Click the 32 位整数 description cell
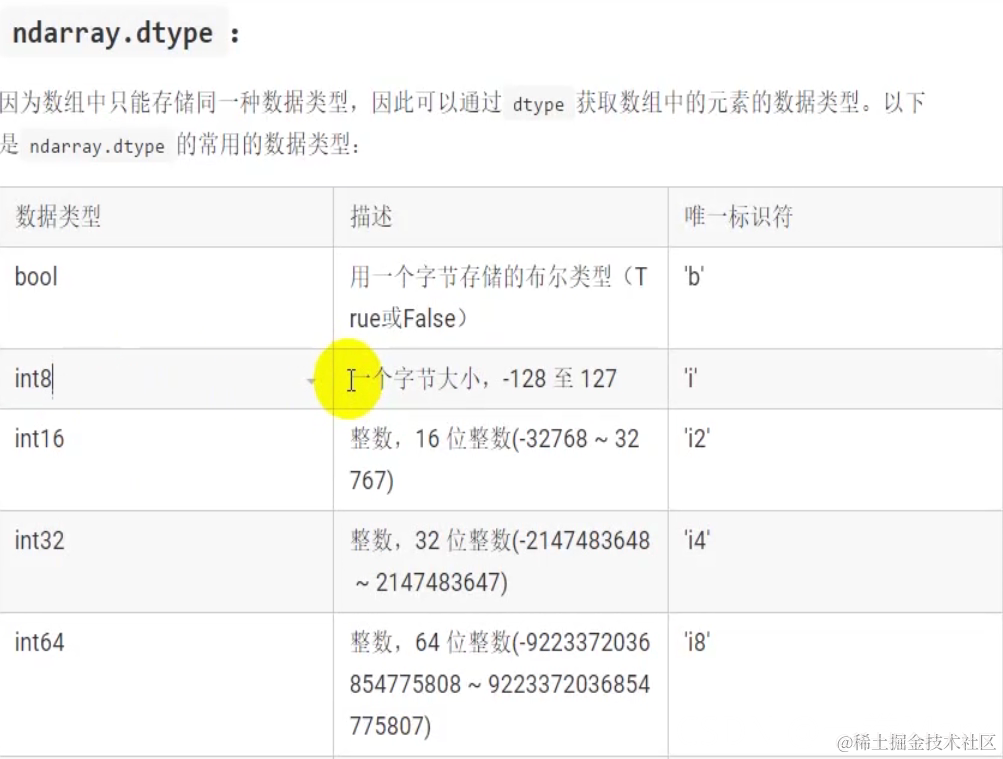Image resolution: width=1003 pixels, height=759 pixels. (500, 561)
